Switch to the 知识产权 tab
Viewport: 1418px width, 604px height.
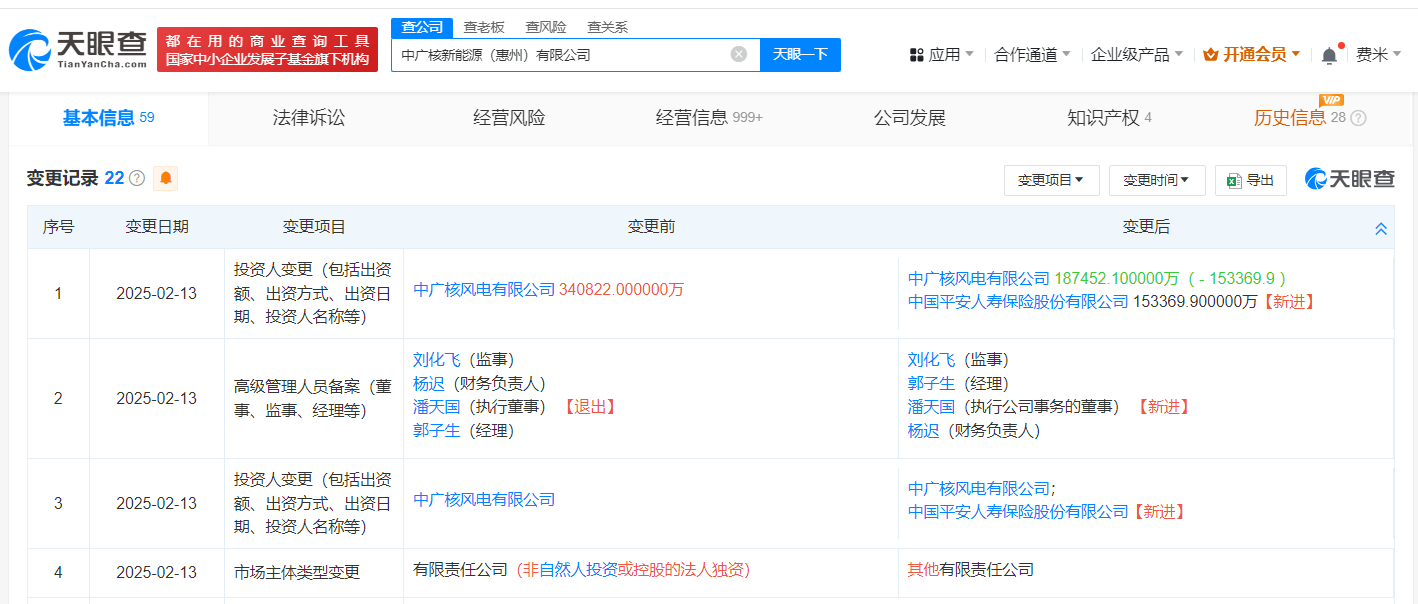pos(1109,118)
